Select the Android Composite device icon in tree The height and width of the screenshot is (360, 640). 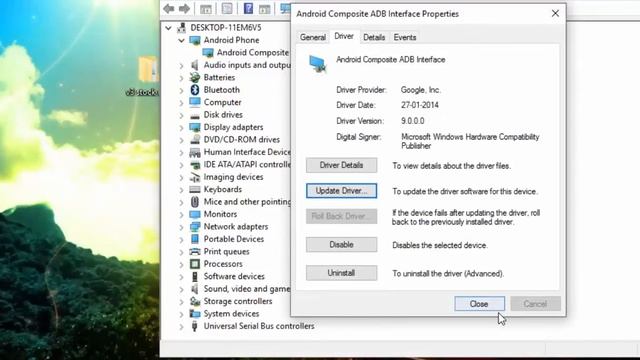click(x=208, y=53)
